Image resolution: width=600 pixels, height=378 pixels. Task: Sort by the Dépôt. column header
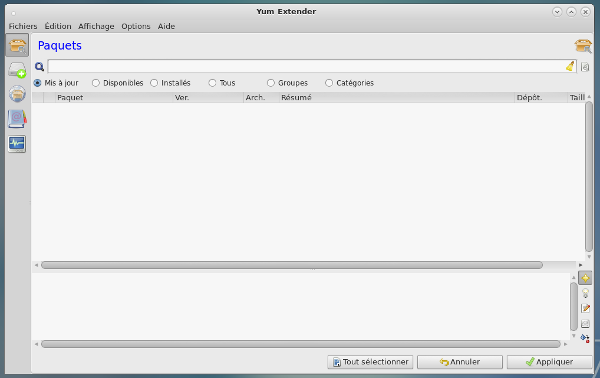541,98
